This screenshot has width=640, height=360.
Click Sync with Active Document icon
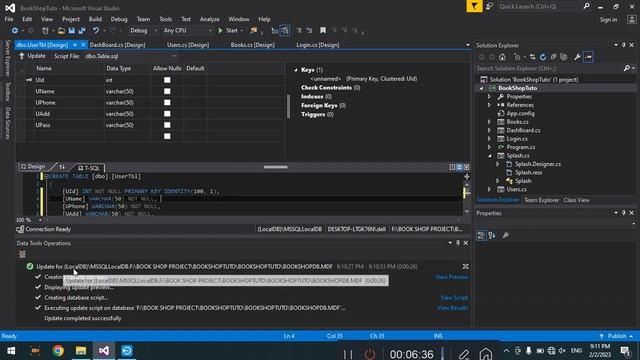(x=532, y=57)
